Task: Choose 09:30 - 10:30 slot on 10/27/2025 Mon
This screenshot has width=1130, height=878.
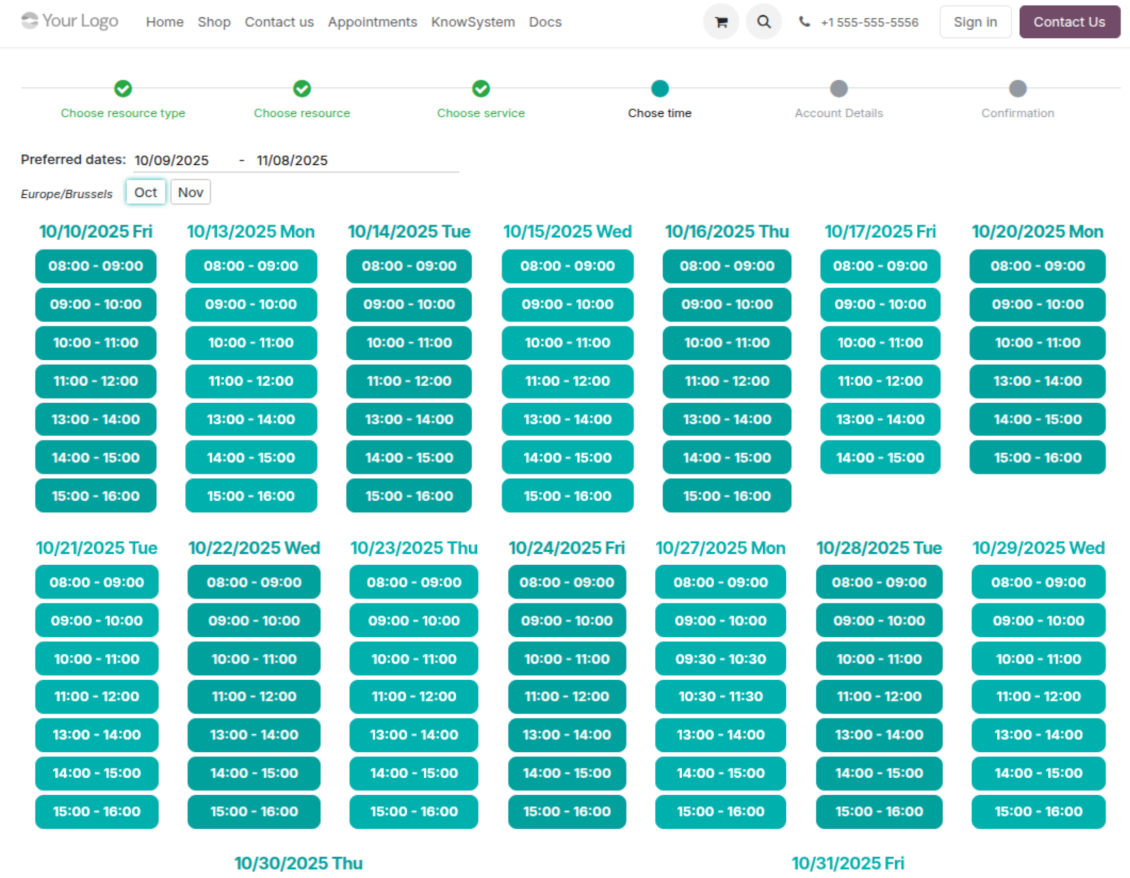Action: (x=721, y=659)
